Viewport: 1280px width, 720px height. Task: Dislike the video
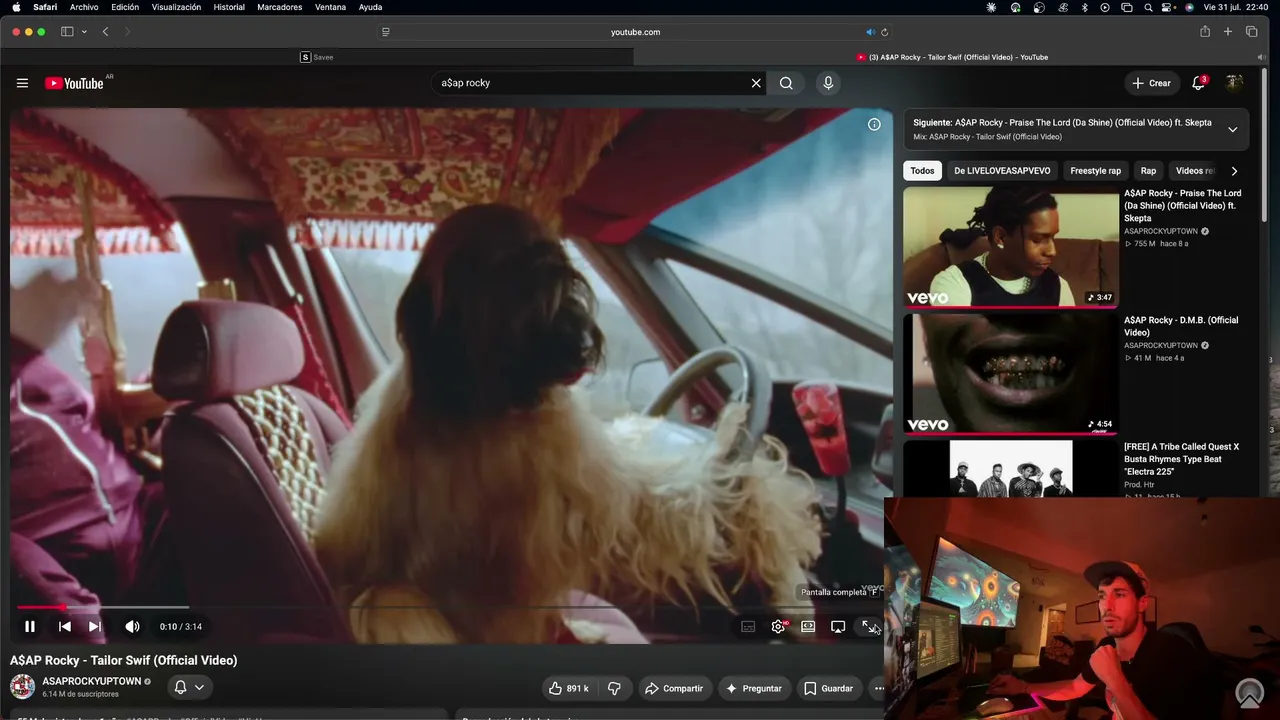coord(614,688)
